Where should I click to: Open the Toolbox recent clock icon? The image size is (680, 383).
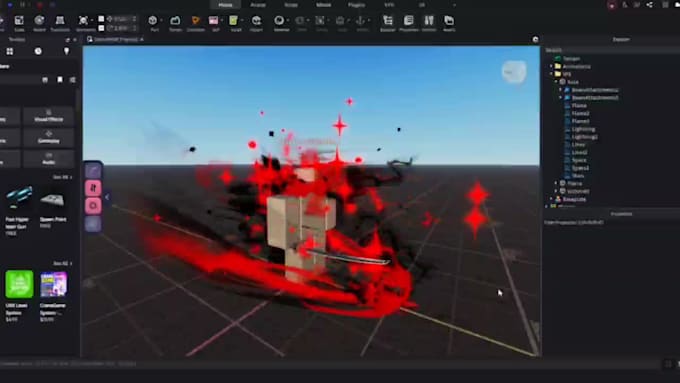tap(38, 51)
